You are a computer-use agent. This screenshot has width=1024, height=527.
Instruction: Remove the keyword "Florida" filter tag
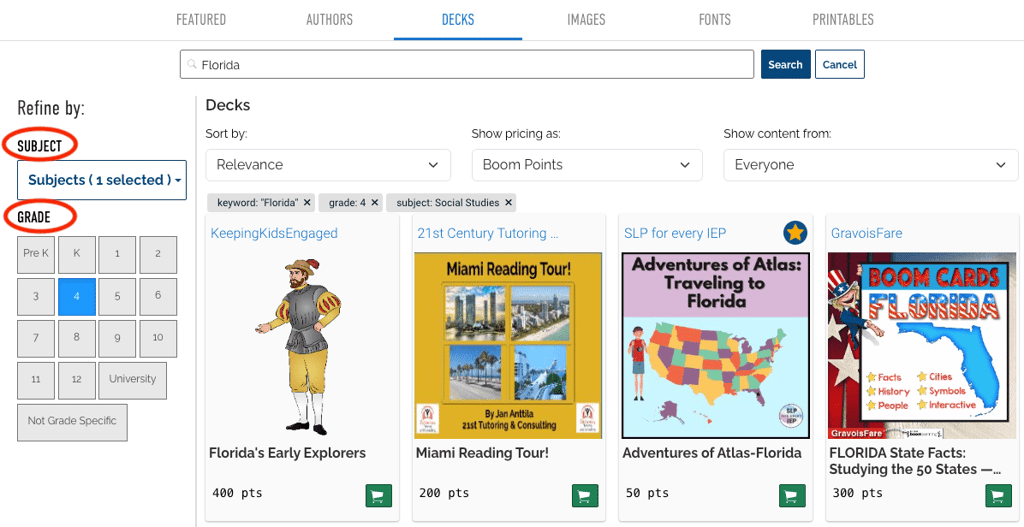[307, 203]
